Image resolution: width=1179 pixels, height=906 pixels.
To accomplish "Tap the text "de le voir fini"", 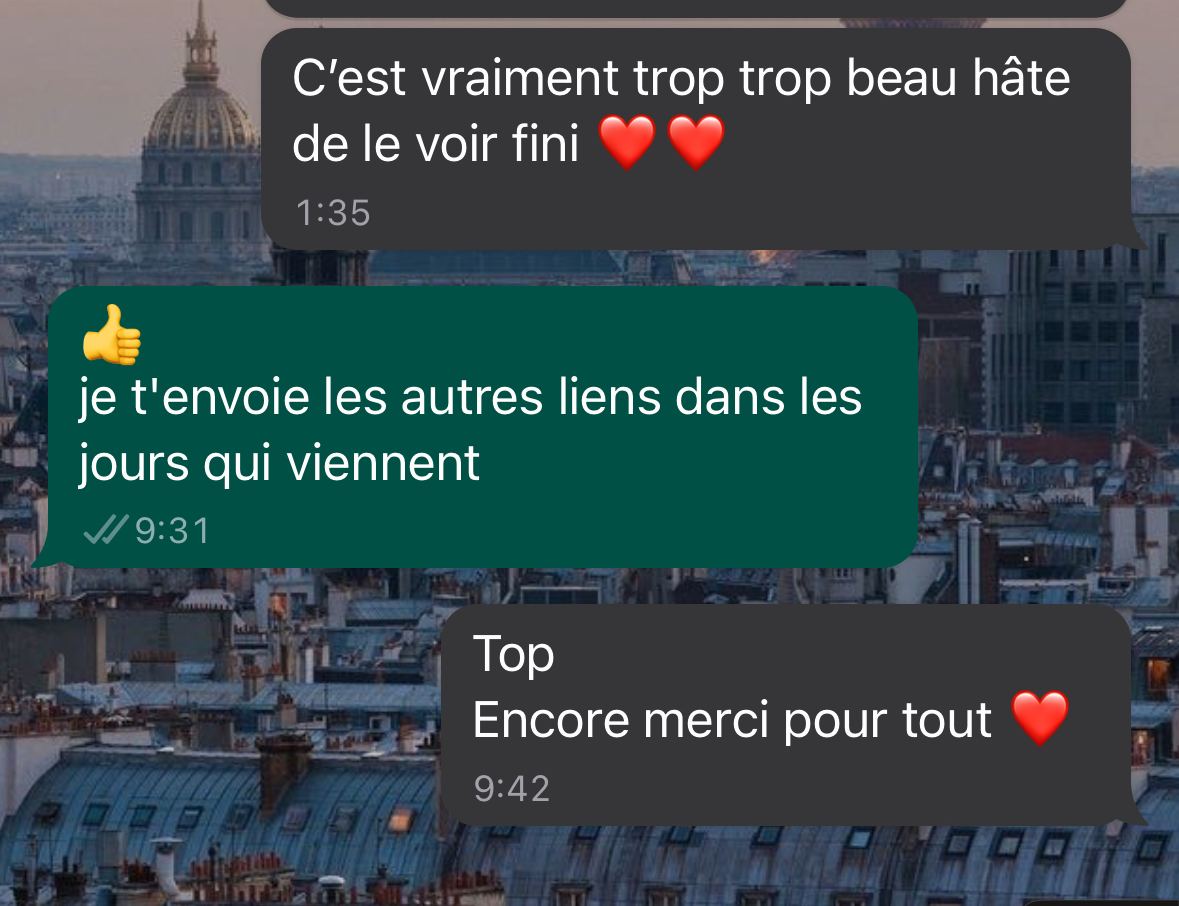I will pos(435,143).
